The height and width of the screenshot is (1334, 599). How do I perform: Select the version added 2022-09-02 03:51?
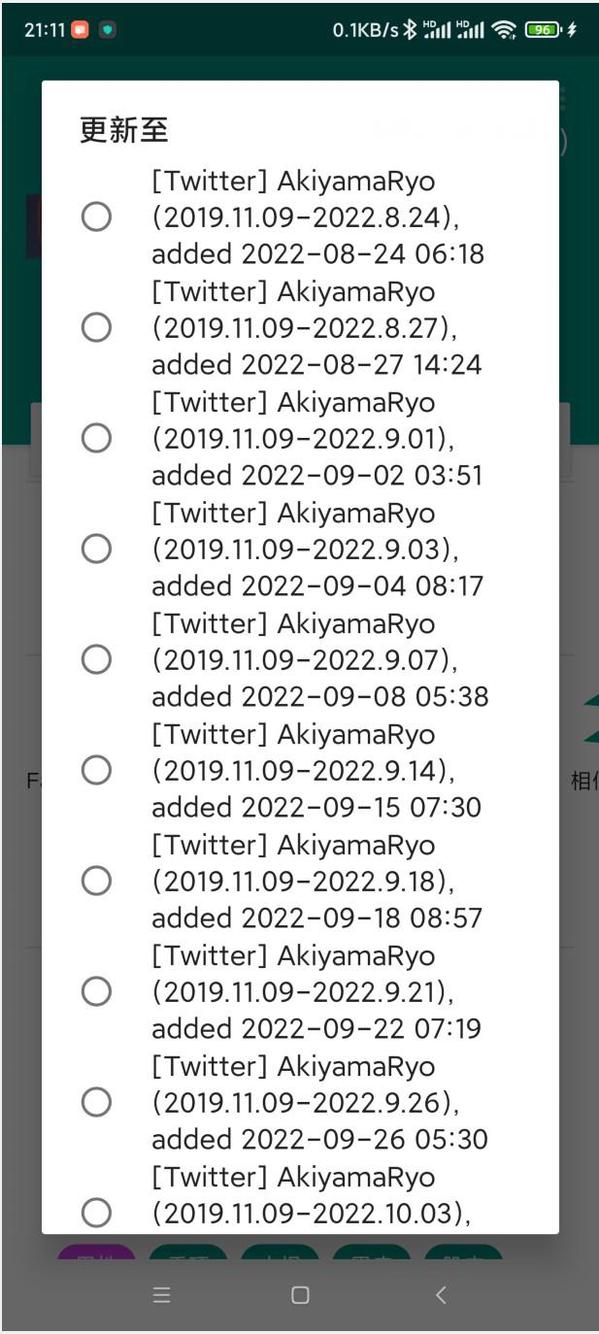coord(96,438)
